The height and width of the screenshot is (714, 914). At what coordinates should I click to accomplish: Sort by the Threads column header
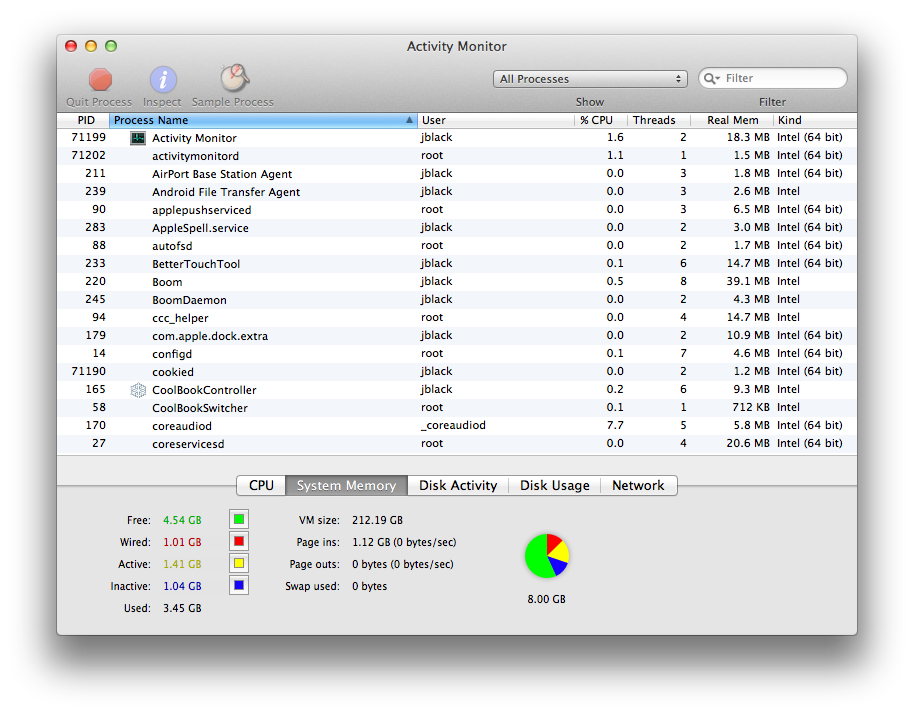[x=659, y=120]
